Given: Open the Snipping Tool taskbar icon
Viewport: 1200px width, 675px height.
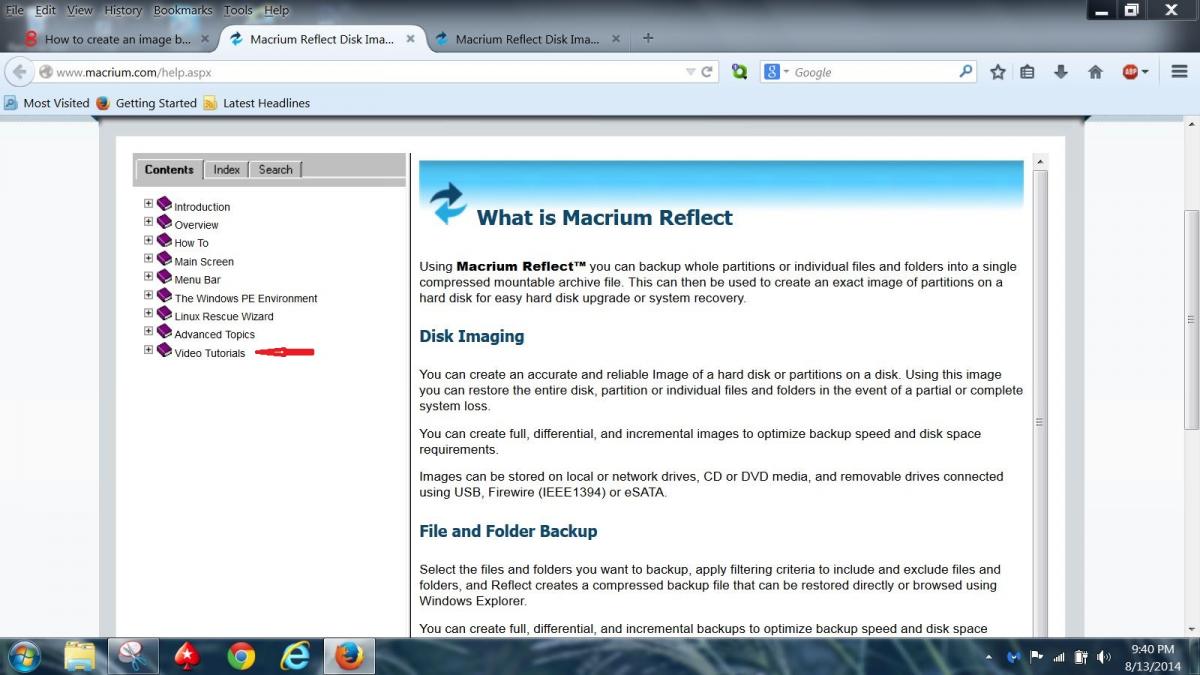Looking at the screenshot, I should [134, 656].
